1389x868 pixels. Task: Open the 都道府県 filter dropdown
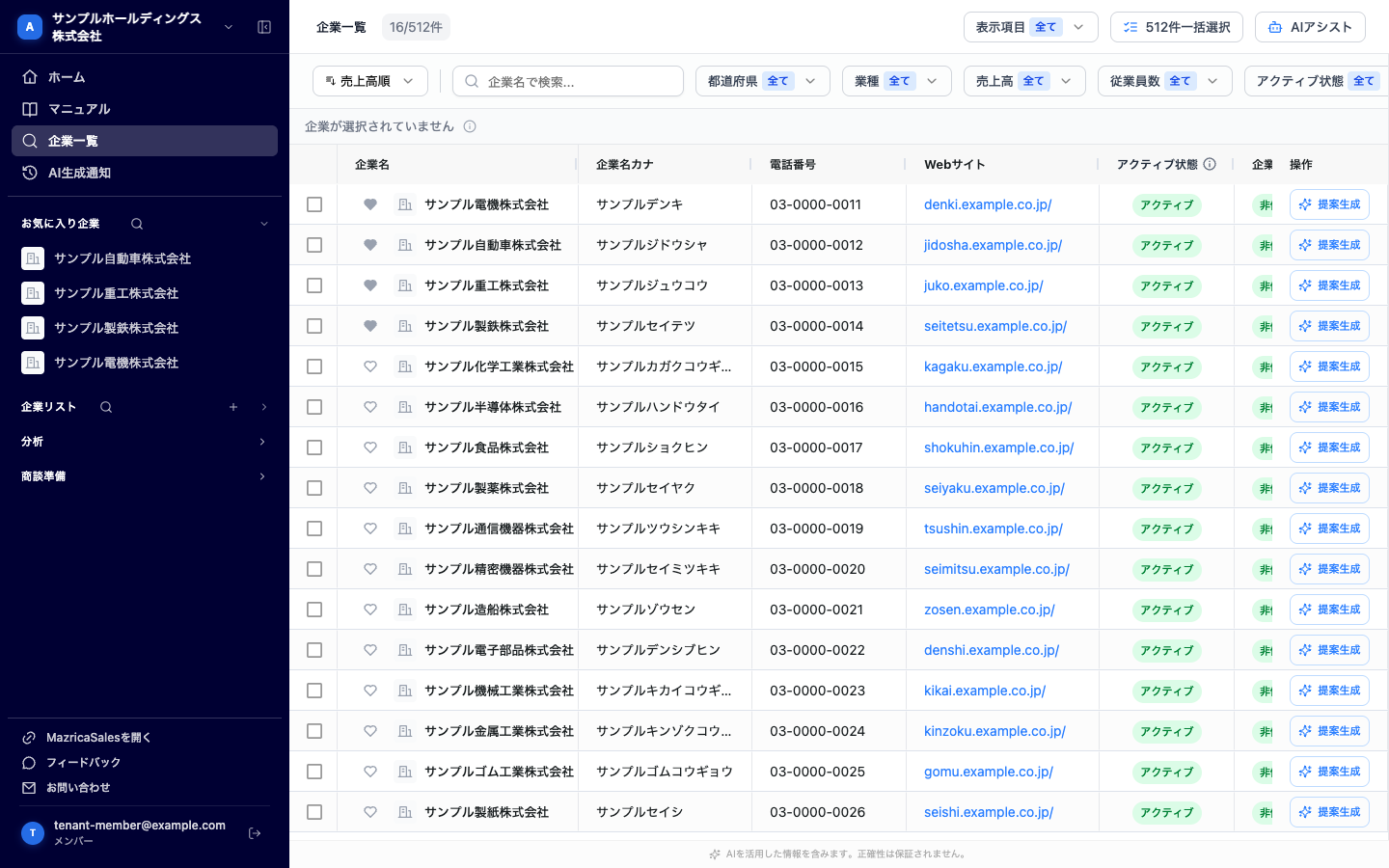click(763, 81)
